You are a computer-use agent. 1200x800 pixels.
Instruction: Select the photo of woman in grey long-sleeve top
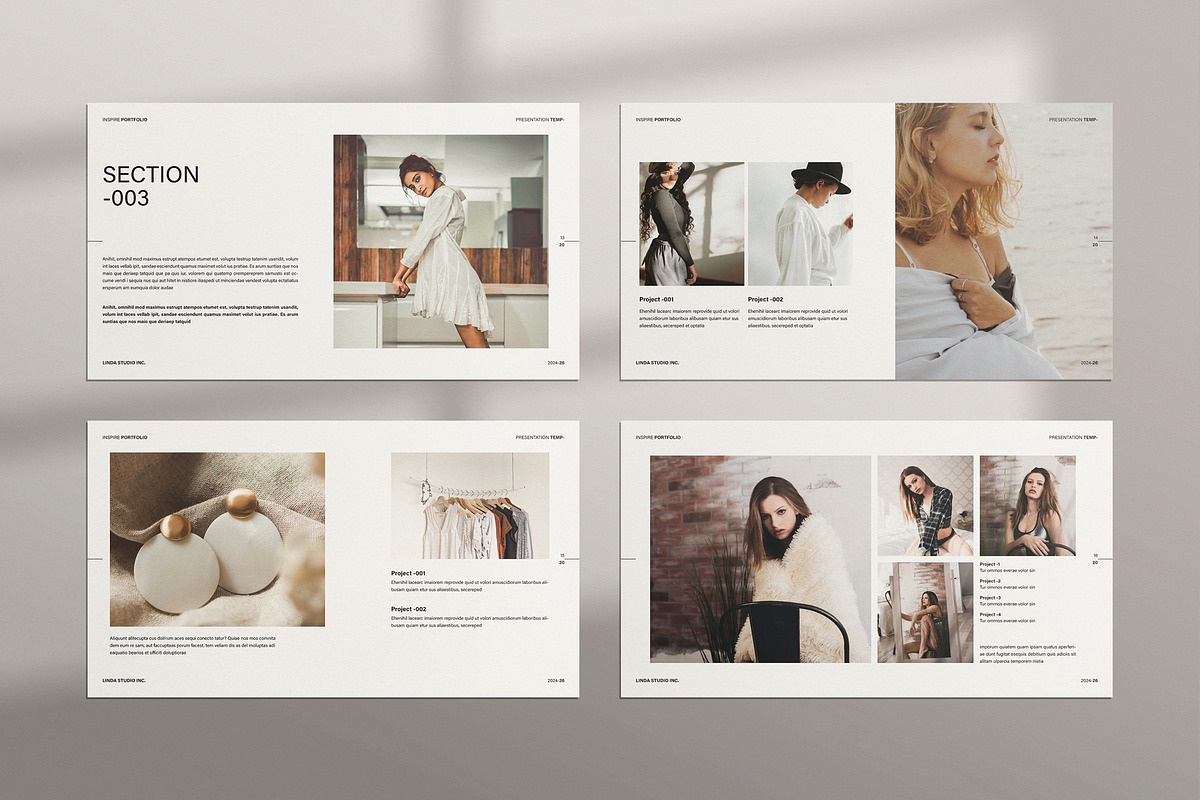(691, 224)
